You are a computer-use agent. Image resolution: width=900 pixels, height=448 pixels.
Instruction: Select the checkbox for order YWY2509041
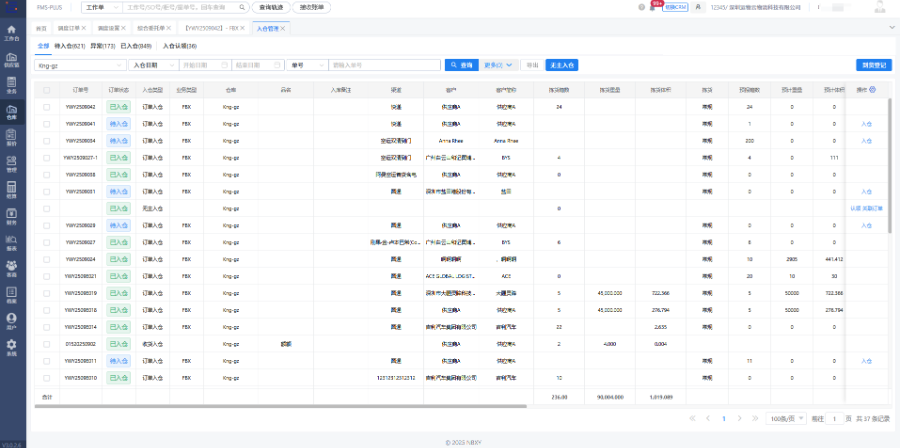click(x=46, y=124)
